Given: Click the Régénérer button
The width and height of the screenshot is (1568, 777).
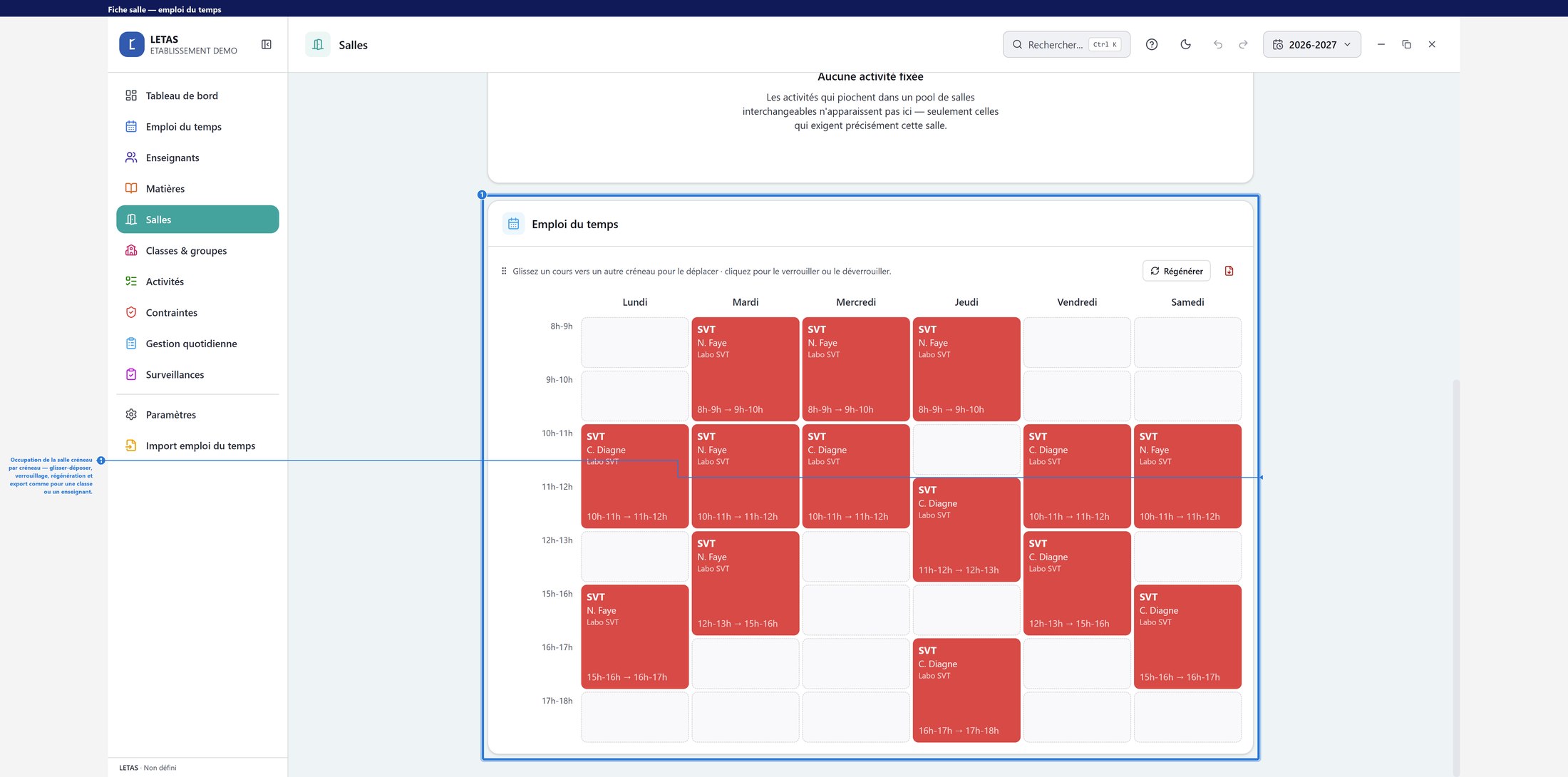Looking at the screenshot, I should click(x=1177, y=271).
